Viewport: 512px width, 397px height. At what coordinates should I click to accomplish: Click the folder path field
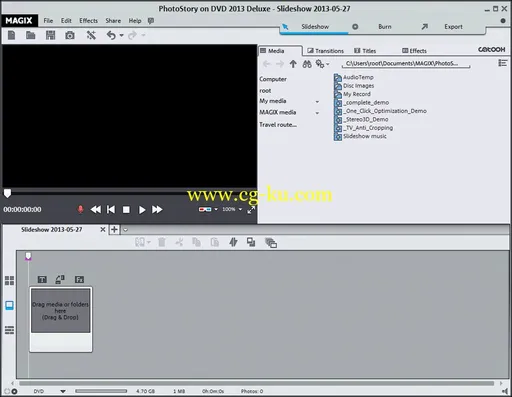[x=406, y=63]
